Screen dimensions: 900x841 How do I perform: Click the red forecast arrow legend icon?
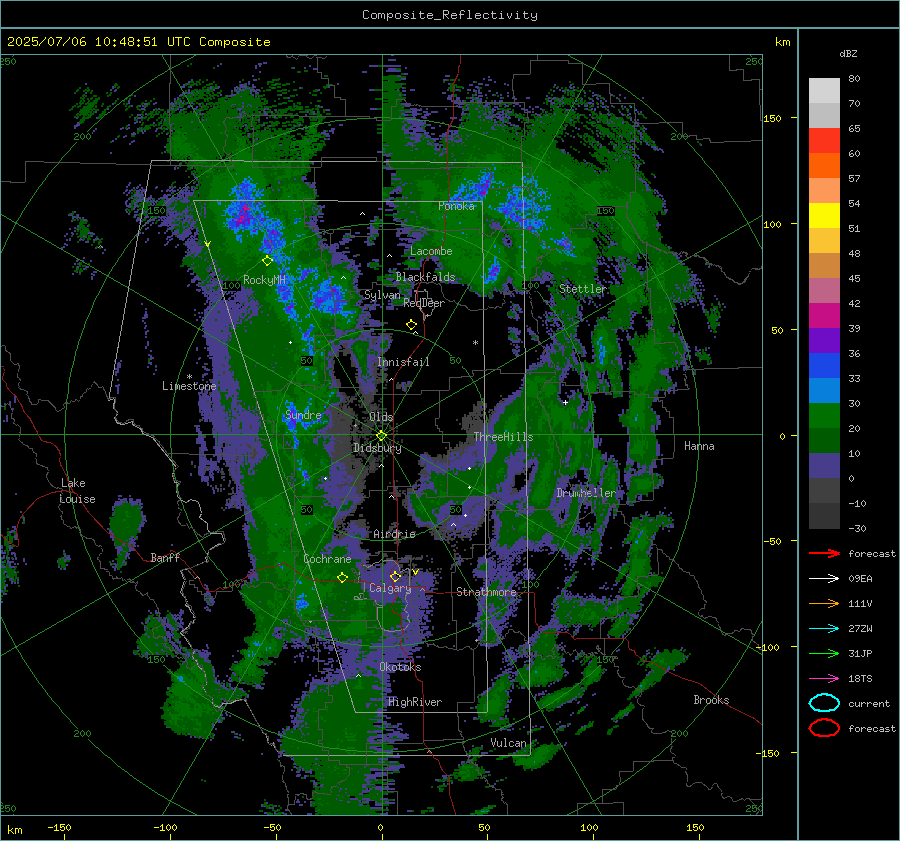[x=824, y=553]
